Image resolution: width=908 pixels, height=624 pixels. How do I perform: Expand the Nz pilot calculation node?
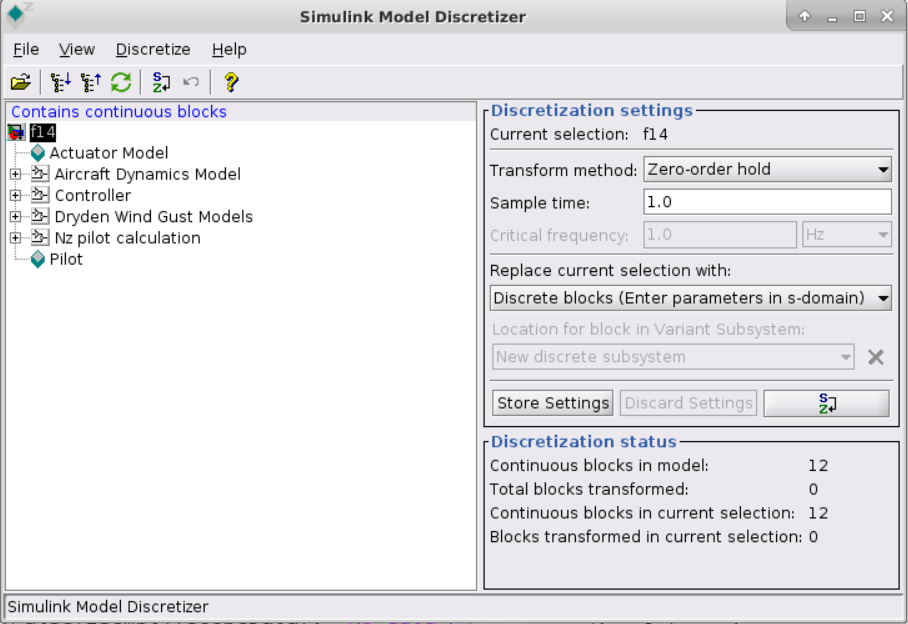pyautogui.click(x=15, y=238)
